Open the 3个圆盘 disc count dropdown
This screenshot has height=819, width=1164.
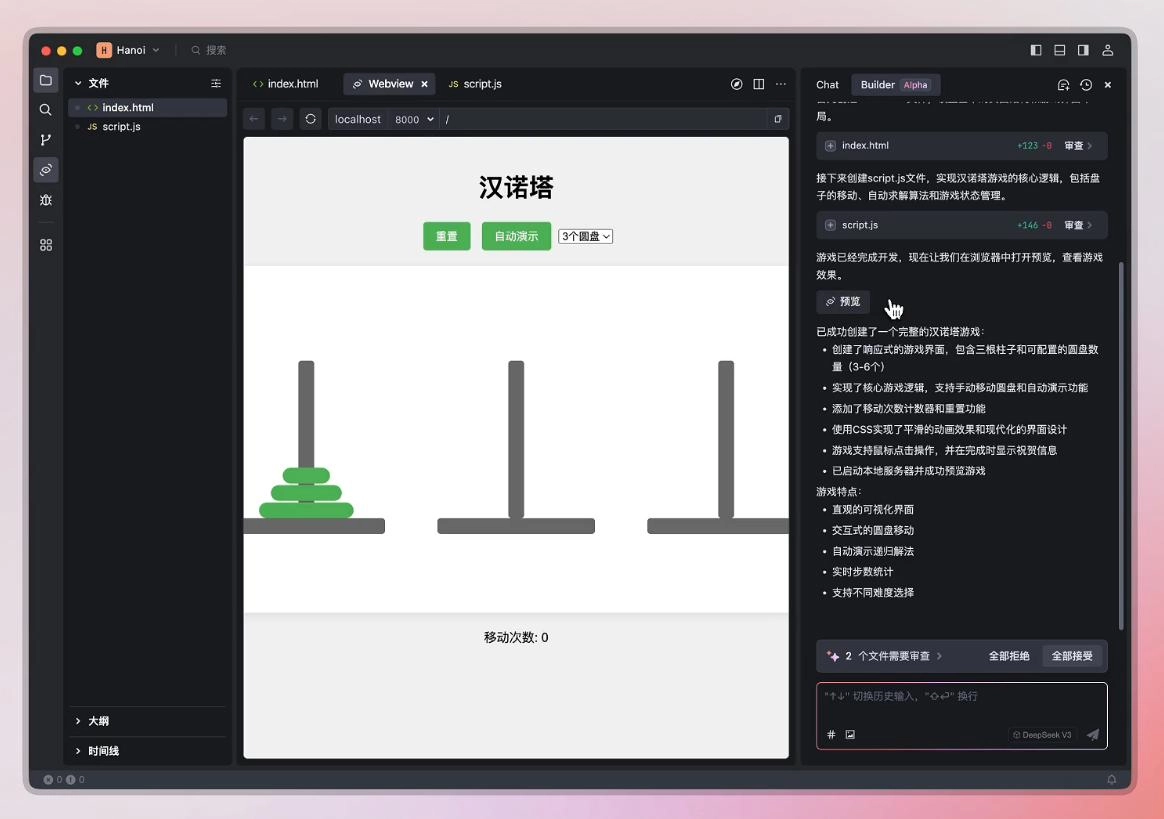tap(585, 236)
